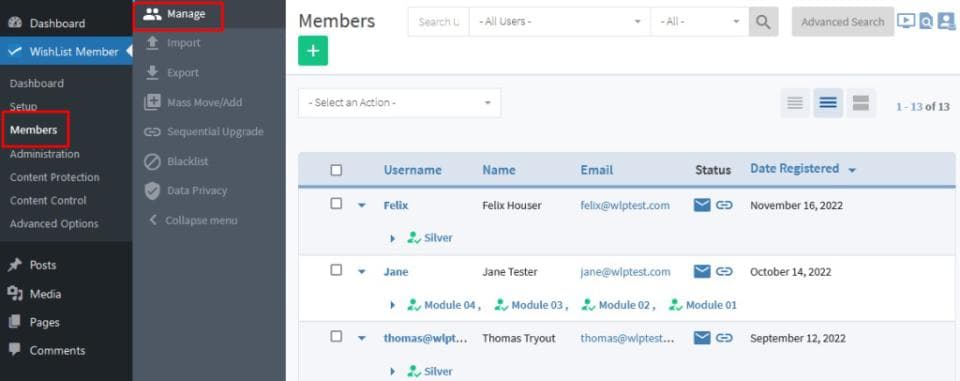Expand the dropdown arrow next to thomas@wlpt…
Screen dimensions: 960x381
click(361, 338)
